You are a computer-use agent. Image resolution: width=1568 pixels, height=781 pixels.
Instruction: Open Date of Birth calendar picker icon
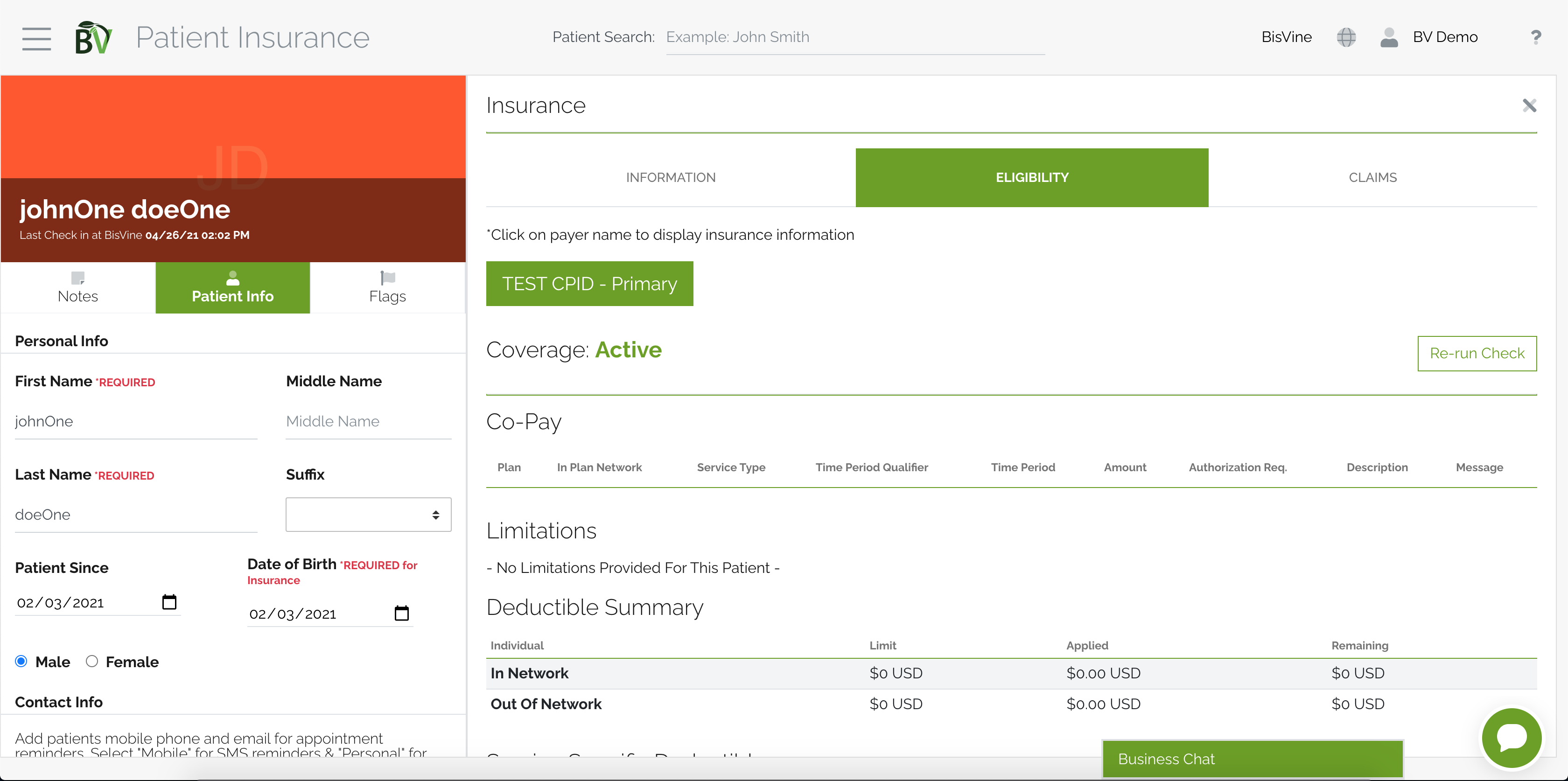[401, 613]
